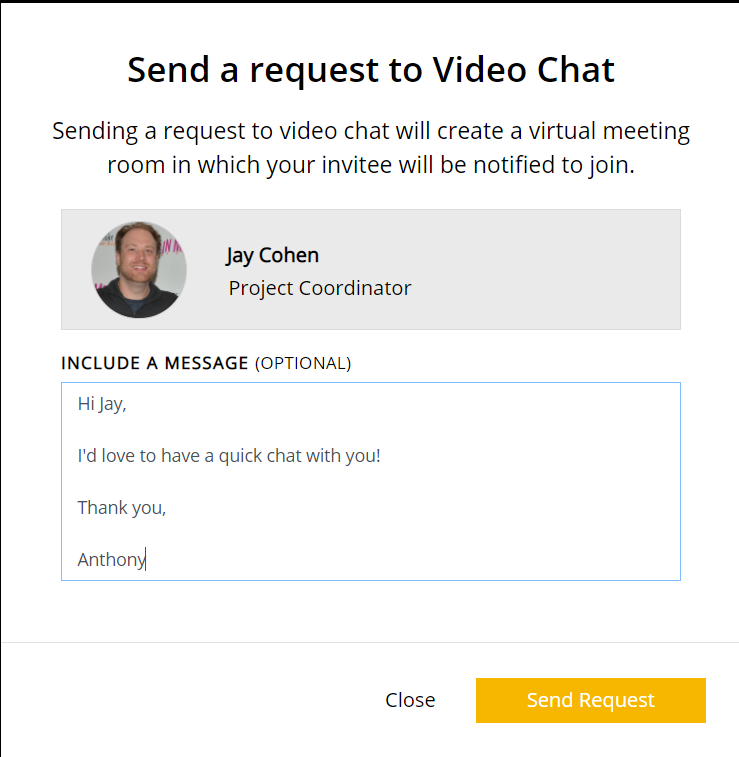The height and width of the screenshot is (757, 739).
Task: Click blank line below 'Hi Jay,' in message
Action: point(371,430)
